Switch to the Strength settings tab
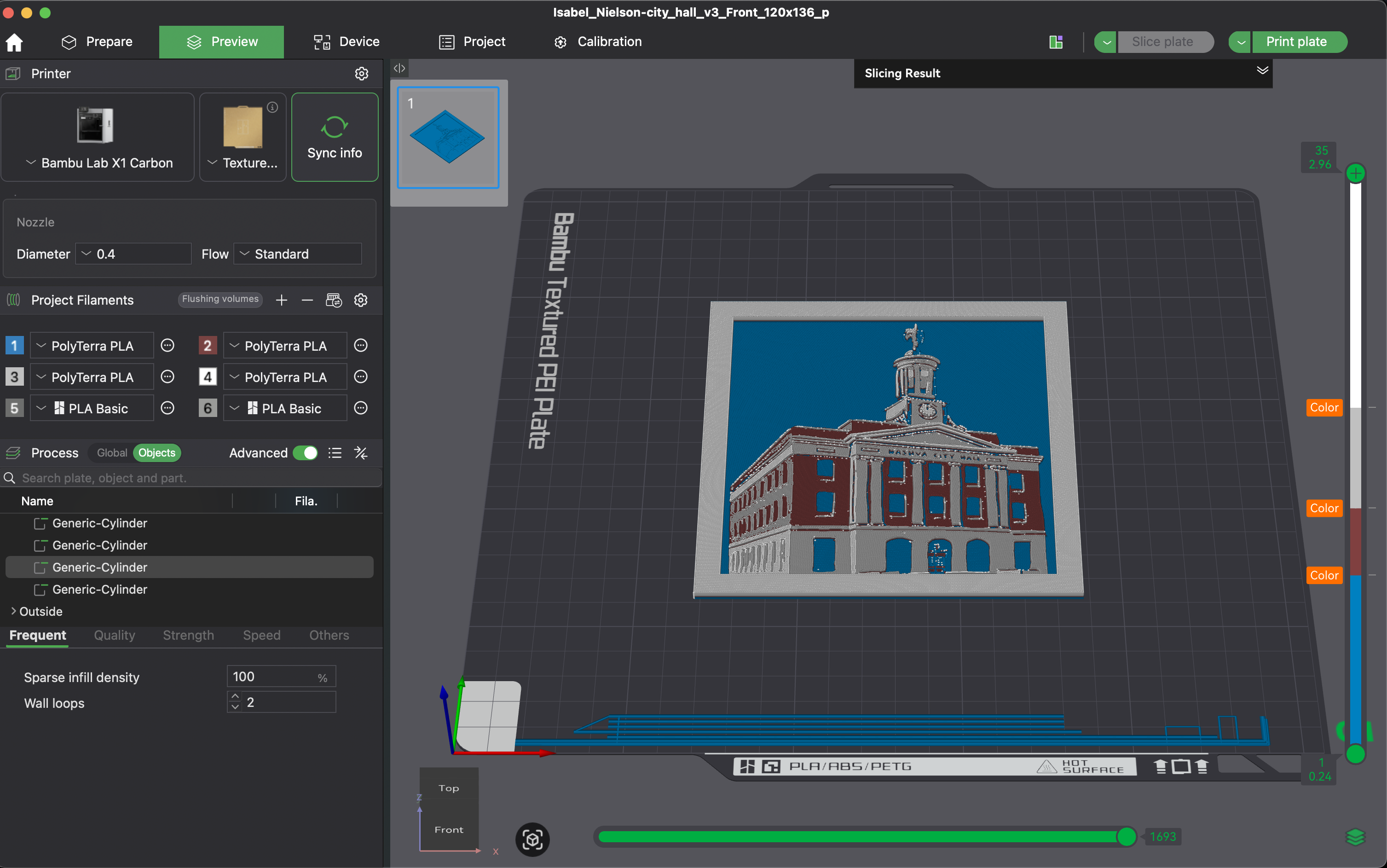 point(188,635)
